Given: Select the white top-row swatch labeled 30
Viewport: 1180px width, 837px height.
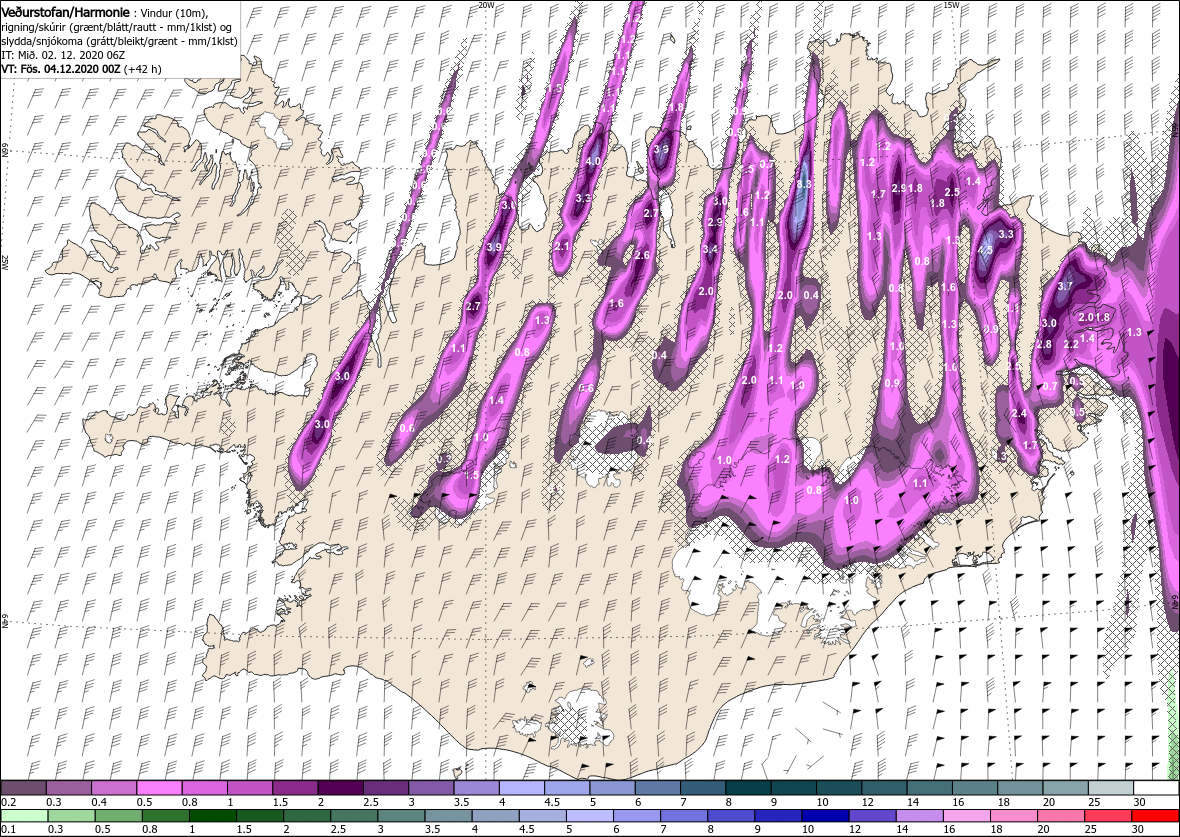Looking at the screenshot, I should point(1156,788).
